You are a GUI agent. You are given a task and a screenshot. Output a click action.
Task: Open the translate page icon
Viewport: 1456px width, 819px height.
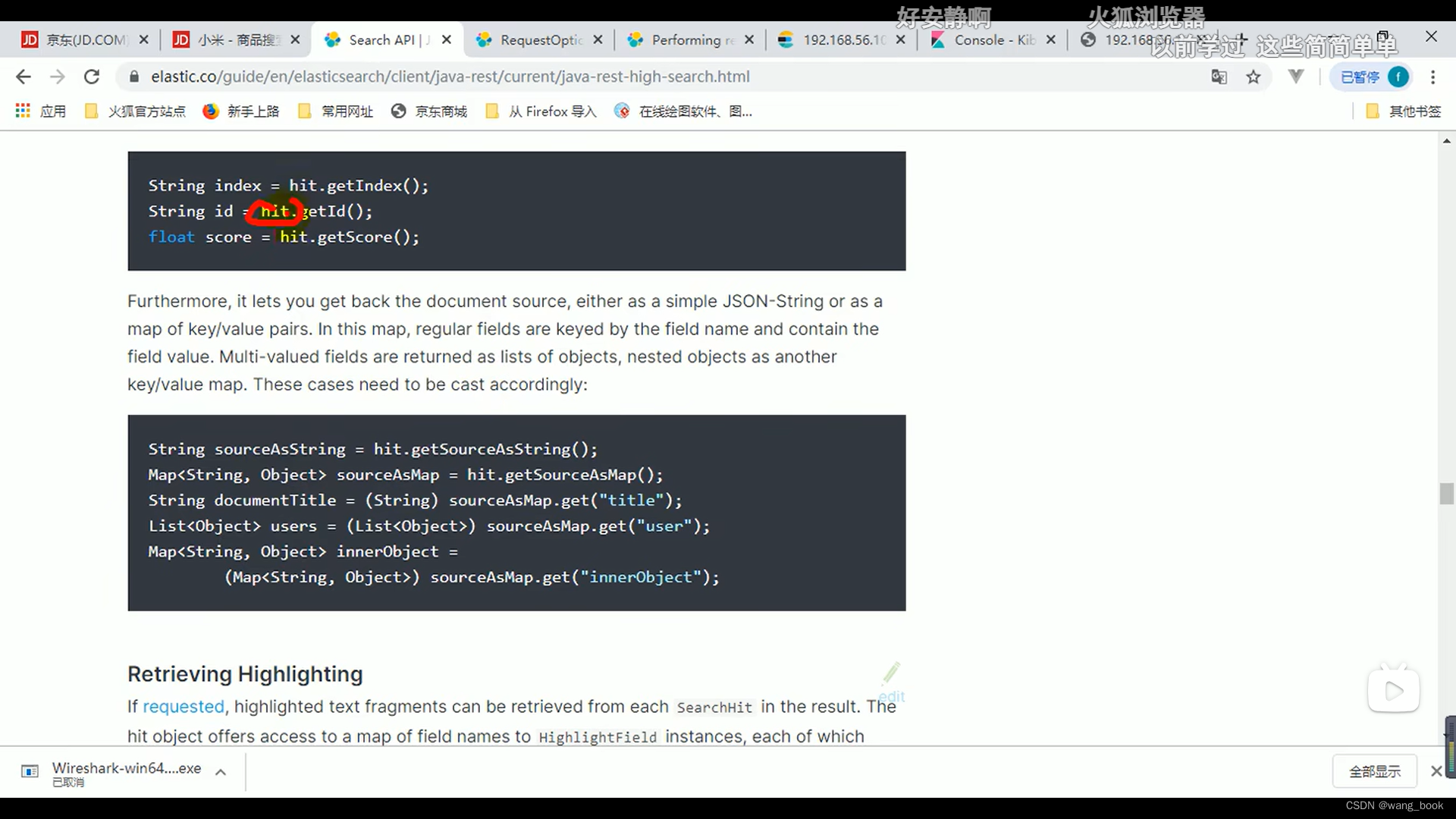[1219, 77]
